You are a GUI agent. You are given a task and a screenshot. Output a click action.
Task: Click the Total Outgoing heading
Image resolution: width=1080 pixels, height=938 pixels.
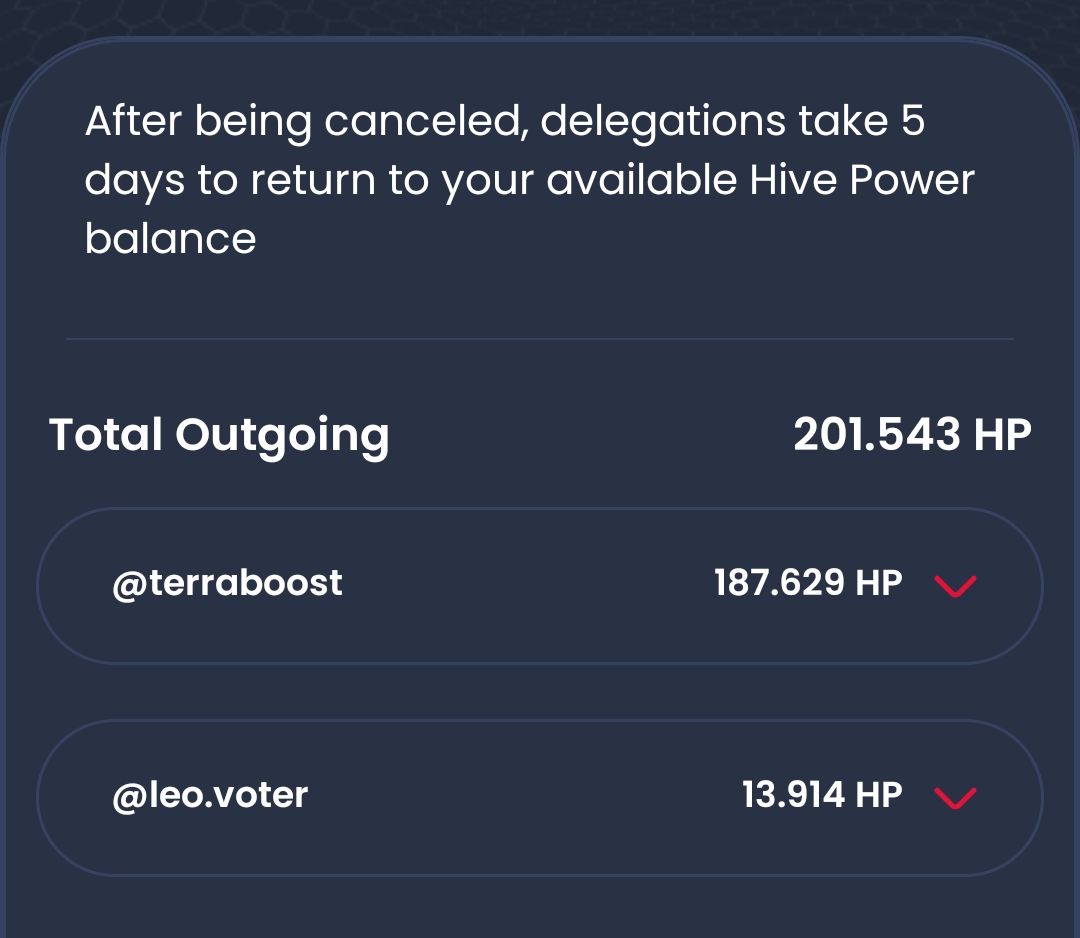[219, 435]
